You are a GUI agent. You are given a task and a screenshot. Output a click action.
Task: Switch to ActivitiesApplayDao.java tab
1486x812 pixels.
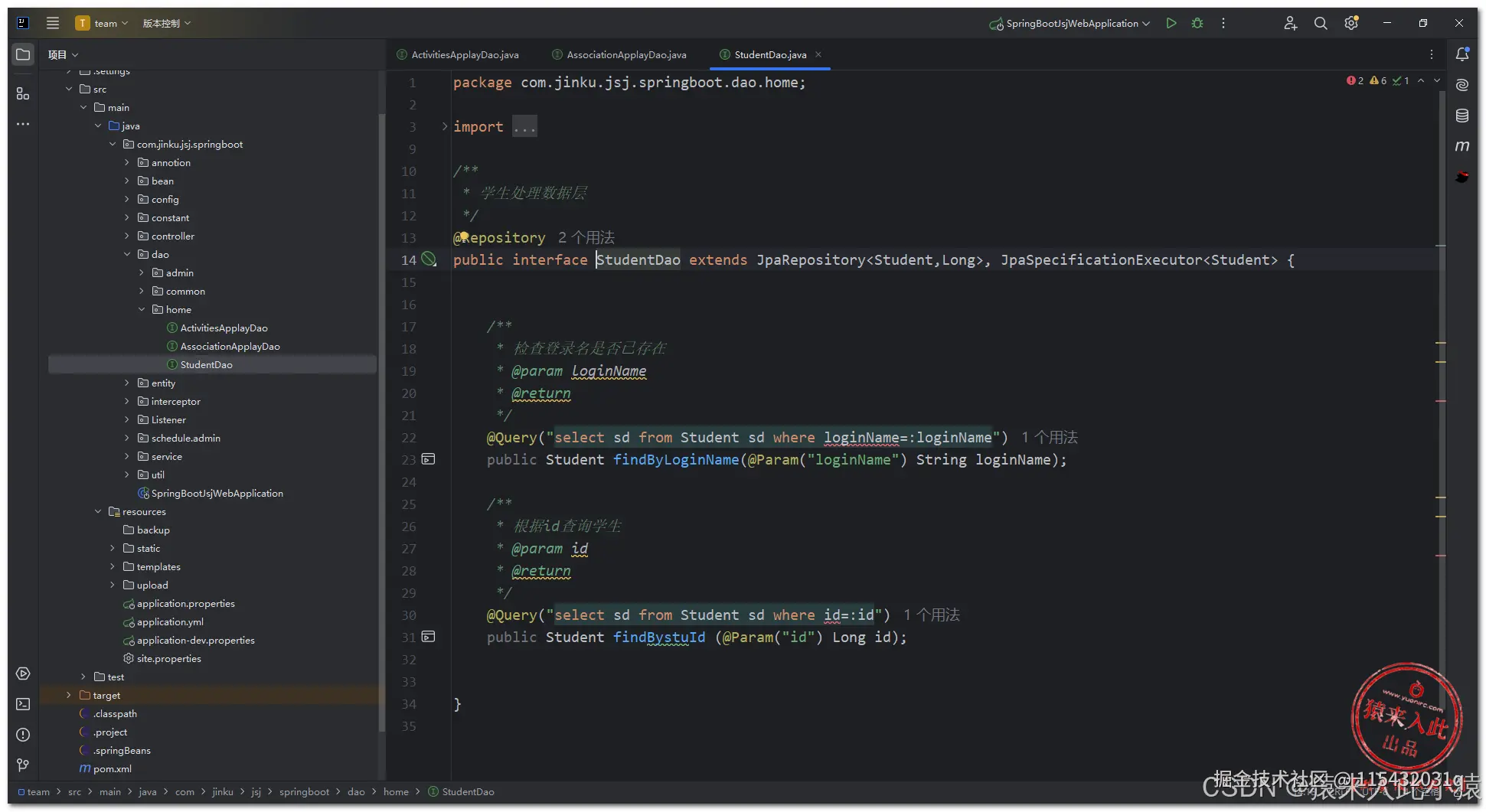458,54
